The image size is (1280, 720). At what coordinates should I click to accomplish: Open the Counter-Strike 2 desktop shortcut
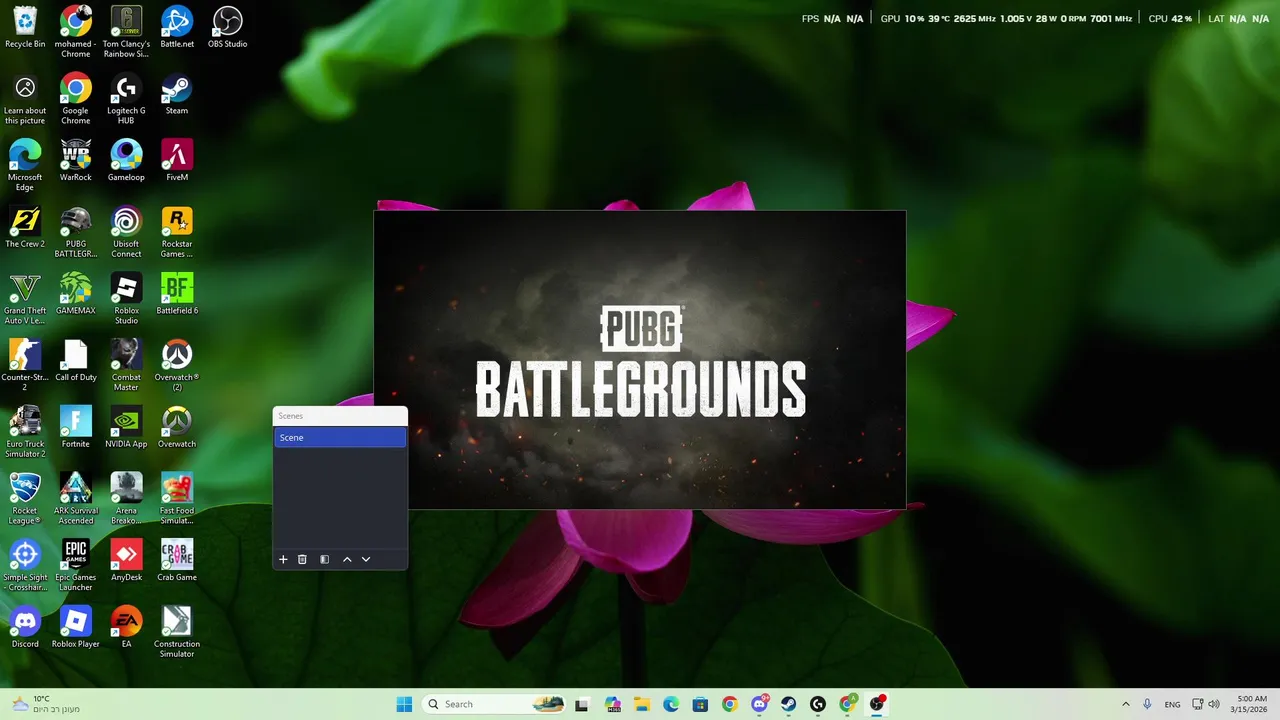point(25,365)
